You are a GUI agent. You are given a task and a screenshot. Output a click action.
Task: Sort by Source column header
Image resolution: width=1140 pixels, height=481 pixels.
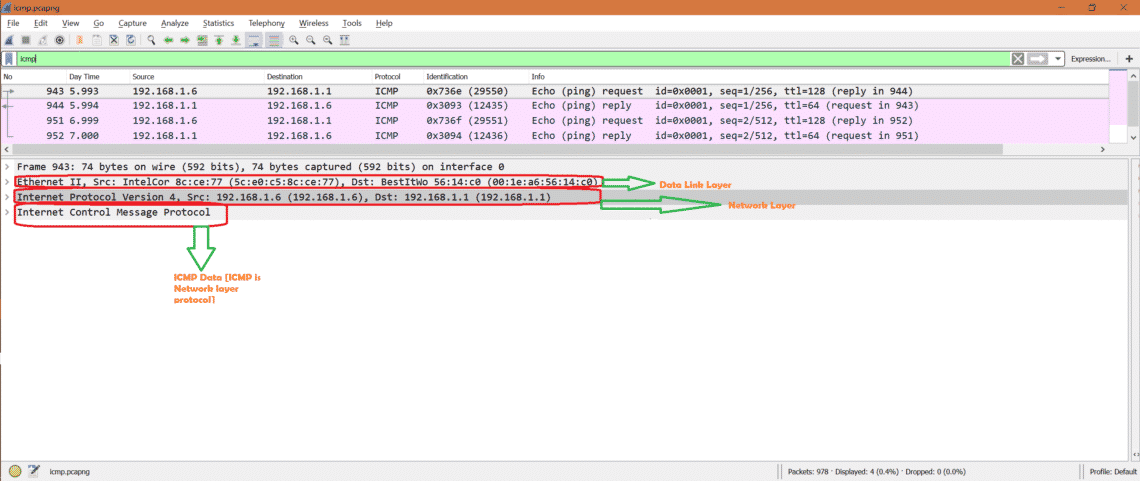pyautogui.click(x=196, y=76)
